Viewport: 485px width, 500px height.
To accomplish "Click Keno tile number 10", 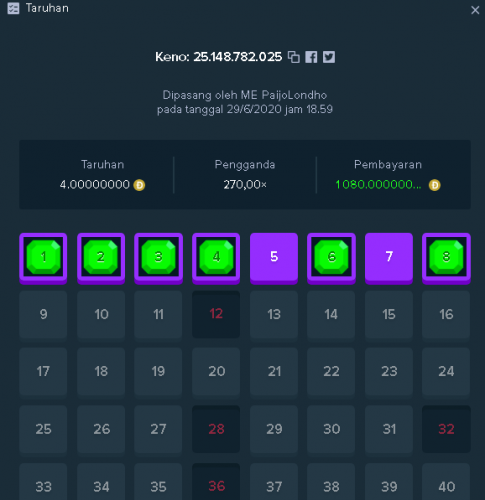I will point(101,314).
